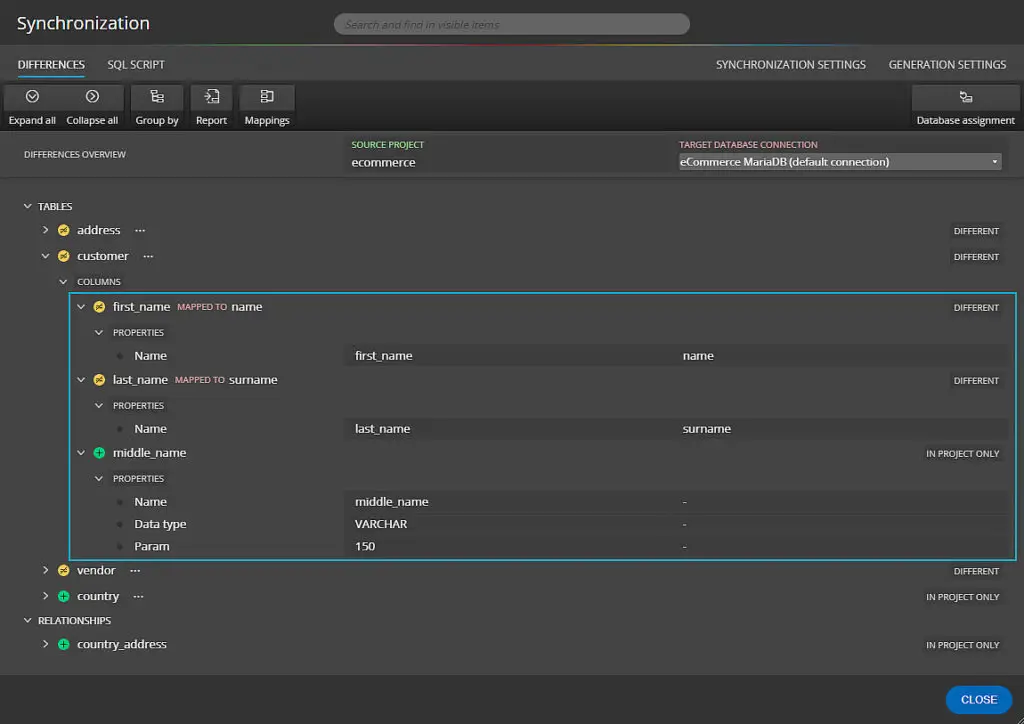Click the Expand all toolbar icon
The width and height of the screenshot is (1024, 724).
tap(32, 97)
